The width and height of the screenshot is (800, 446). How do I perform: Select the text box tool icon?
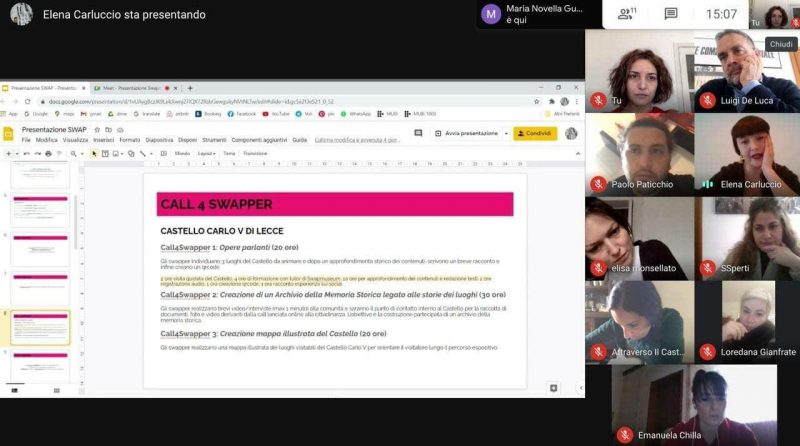pyautogui.click(x=105, y=154)
